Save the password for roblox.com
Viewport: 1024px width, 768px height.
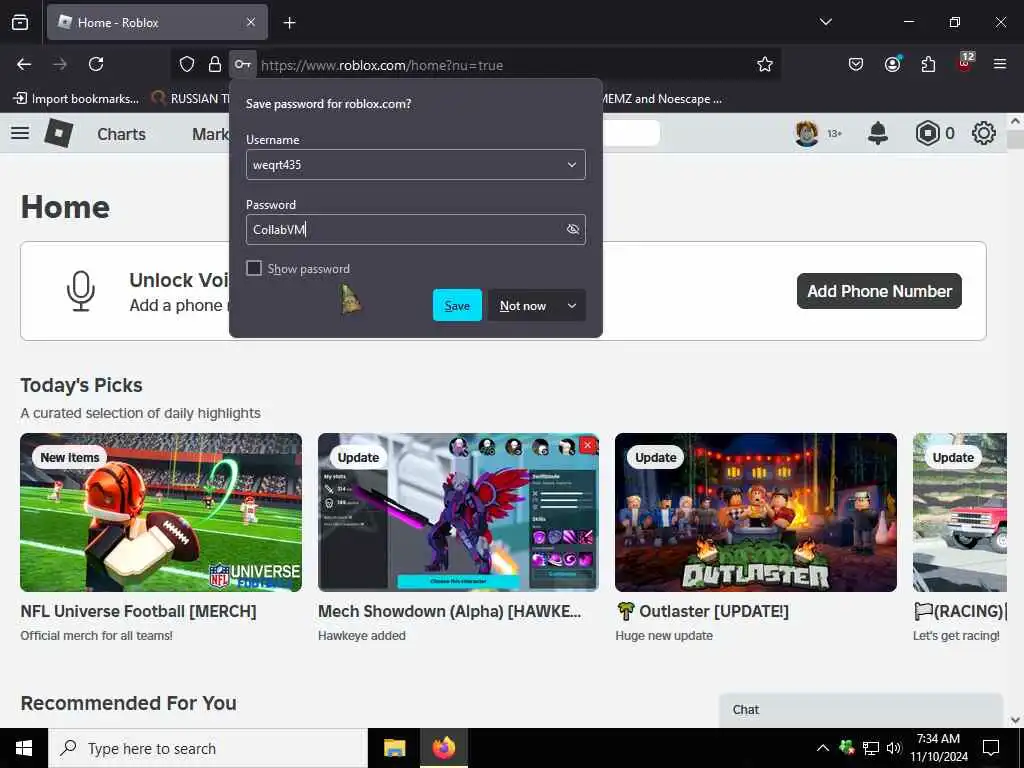[x=457, y=305]
